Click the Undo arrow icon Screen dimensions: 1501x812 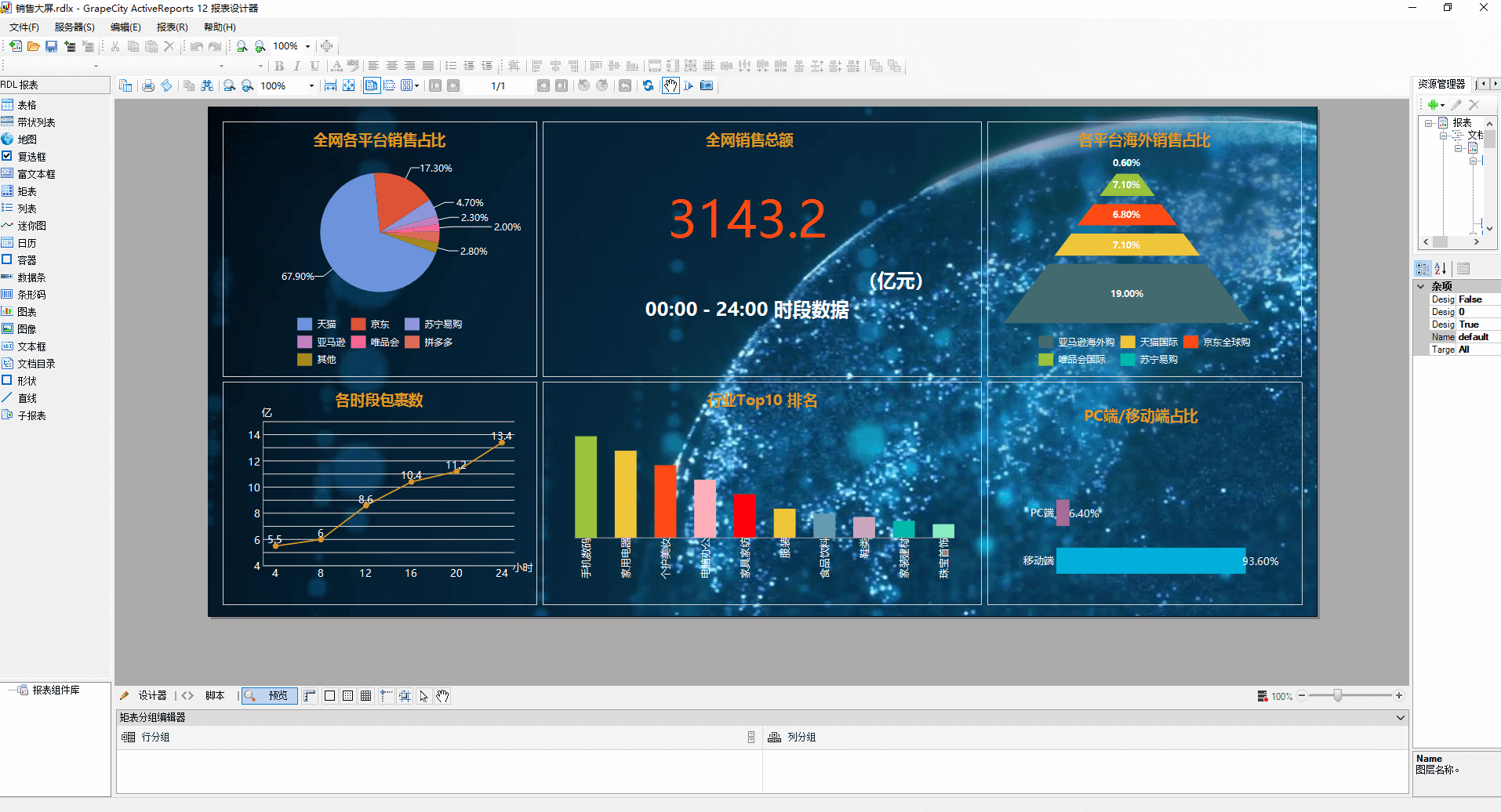pos(197,46)
